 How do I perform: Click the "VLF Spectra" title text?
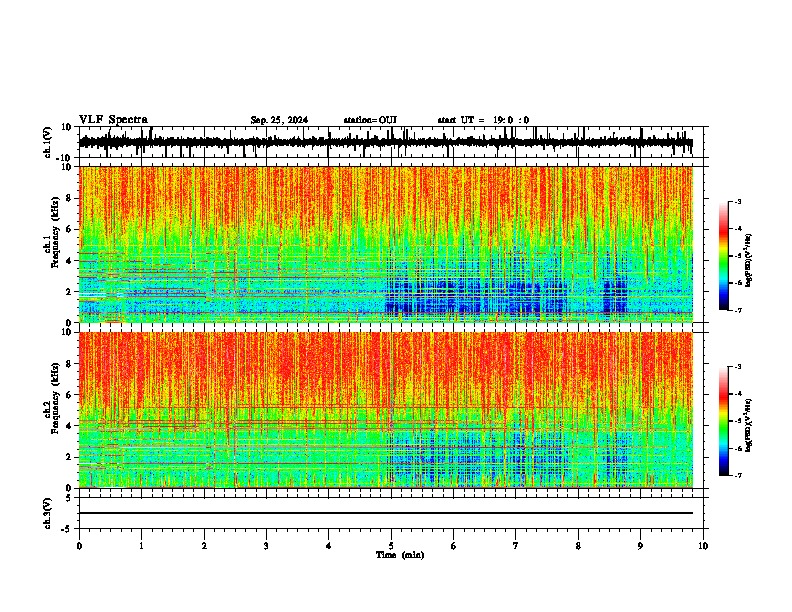coord(113,120)
